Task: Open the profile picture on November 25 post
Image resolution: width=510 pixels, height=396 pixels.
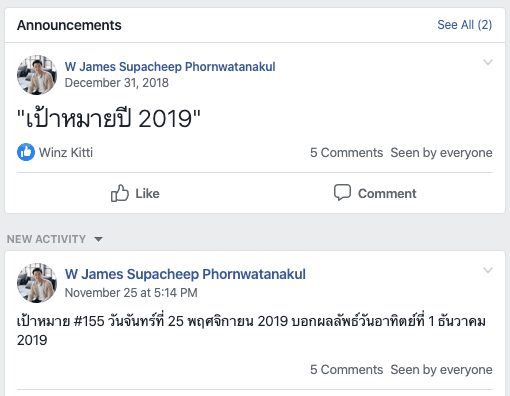Action: [37, 283]
